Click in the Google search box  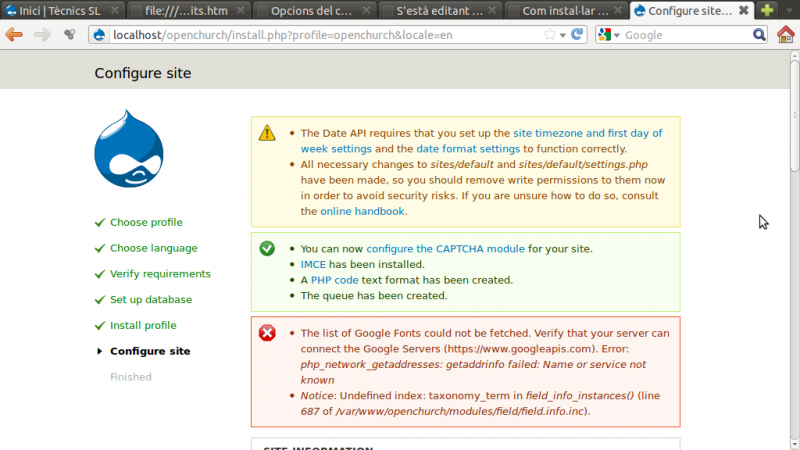pos(690,34)
